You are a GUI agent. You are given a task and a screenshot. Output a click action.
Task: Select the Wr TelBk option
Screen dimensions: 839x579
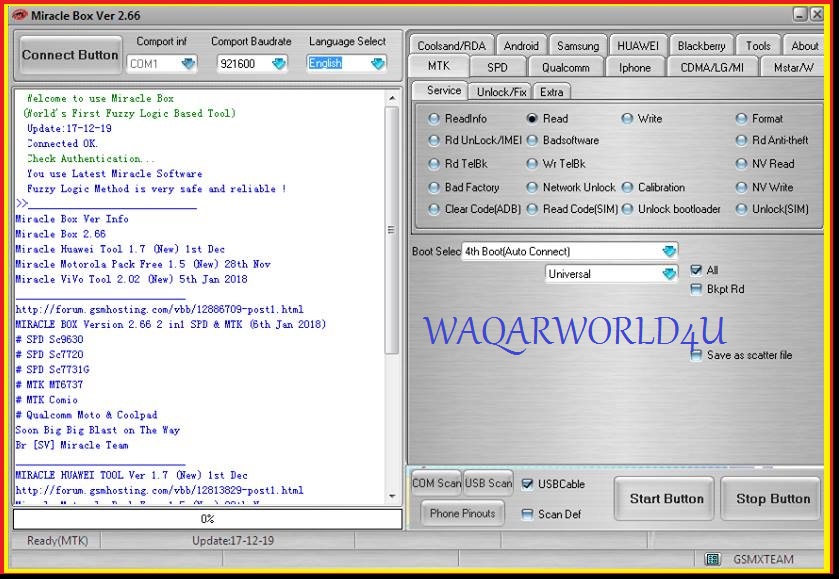point(532,164)
